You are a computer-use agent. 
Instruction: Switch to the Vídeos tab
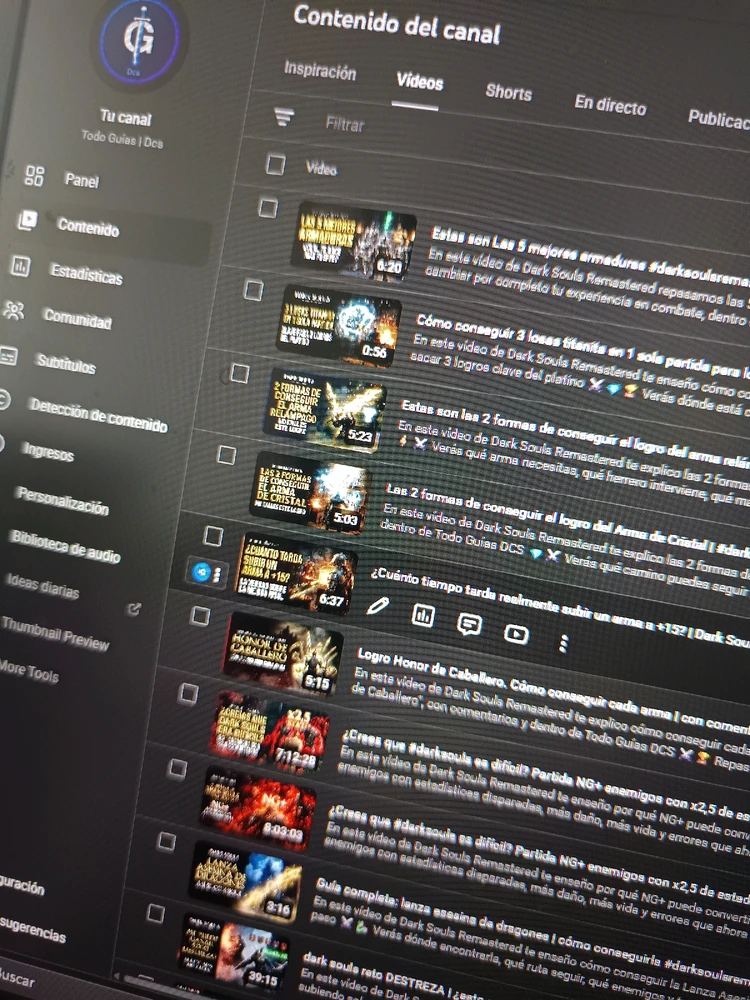pyautogui.click(x=419, y=80)
